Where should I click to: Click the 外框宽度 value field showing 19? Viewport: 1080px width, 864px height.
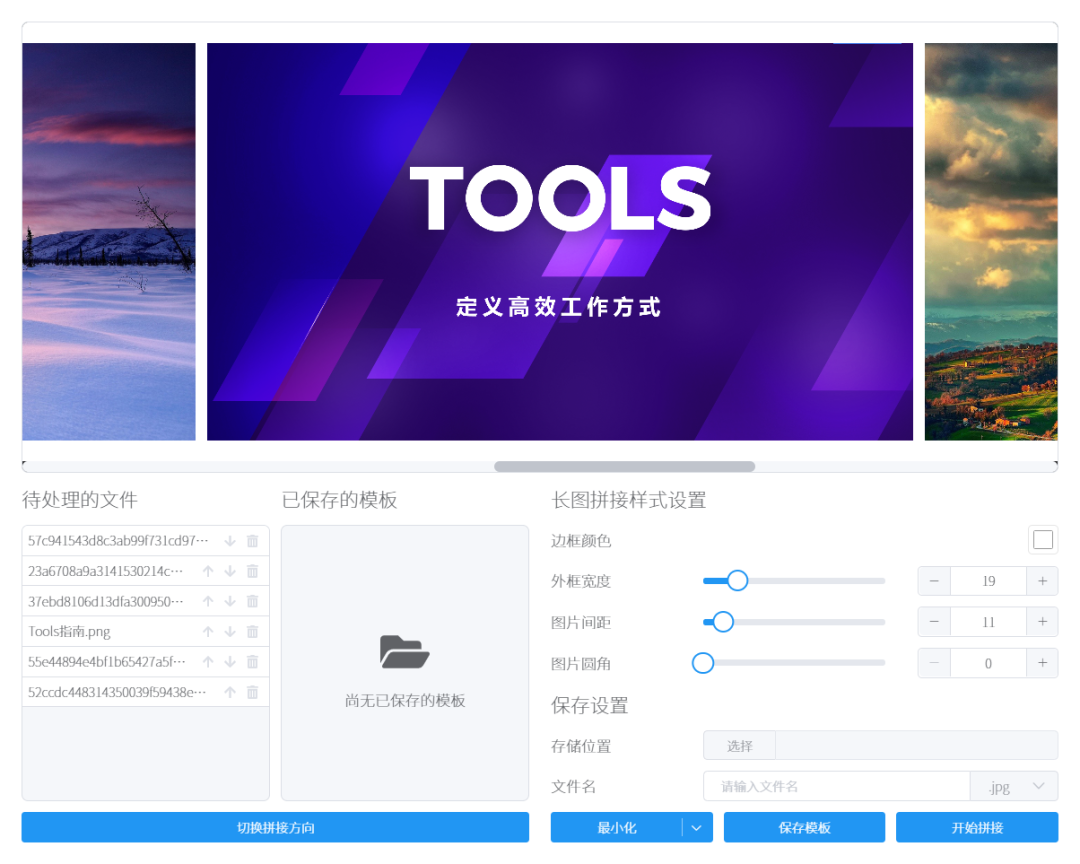[988, 582]
